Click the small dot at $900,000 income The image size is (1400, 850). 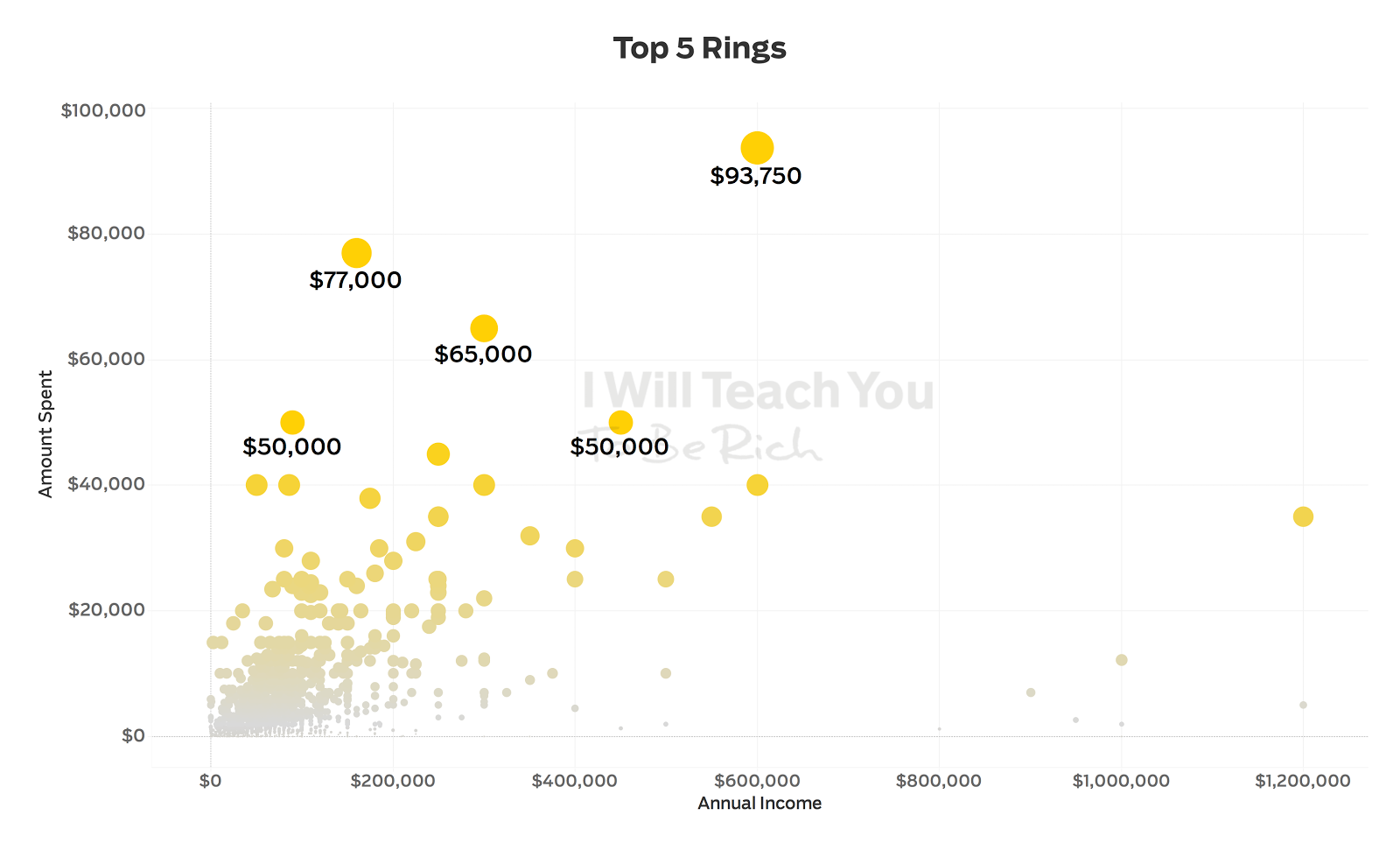click(1030, 692)
